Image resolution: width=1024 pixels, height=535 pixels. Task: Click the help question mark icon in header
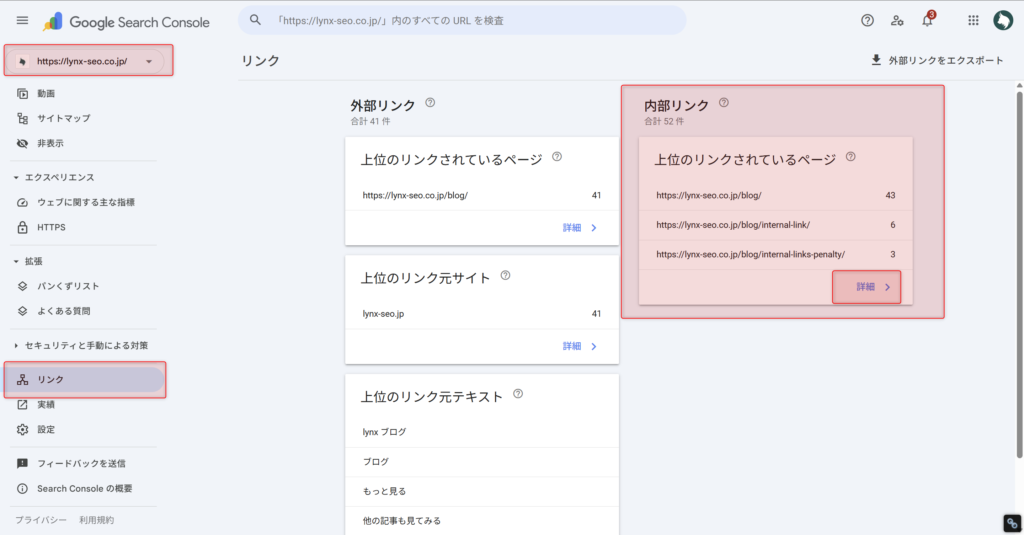point(867,20)
